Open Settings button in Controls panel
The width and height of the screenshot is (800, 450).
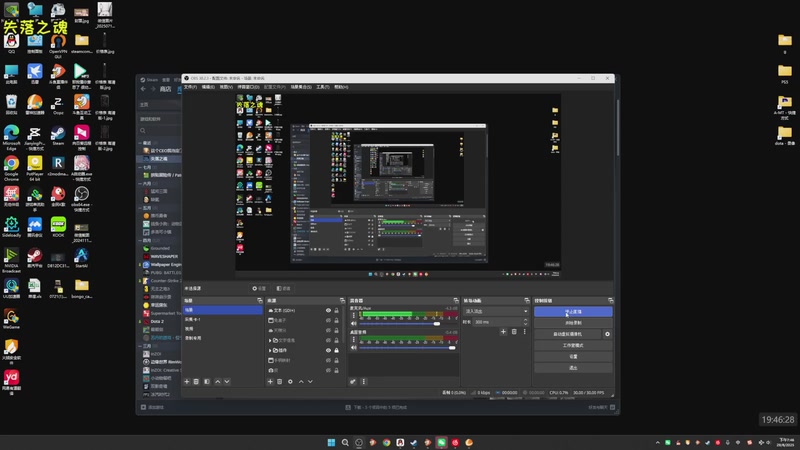(573, 357)
